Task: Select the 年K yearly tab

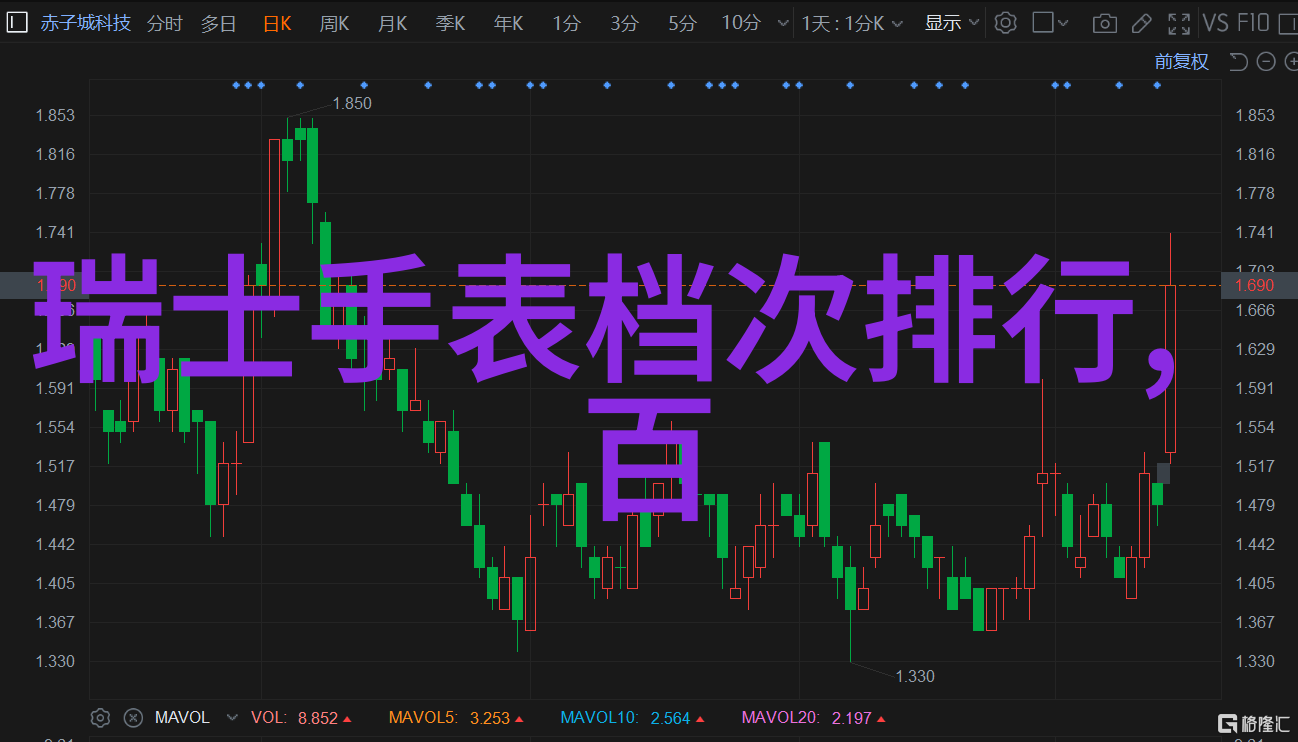Action: point(508,23)
